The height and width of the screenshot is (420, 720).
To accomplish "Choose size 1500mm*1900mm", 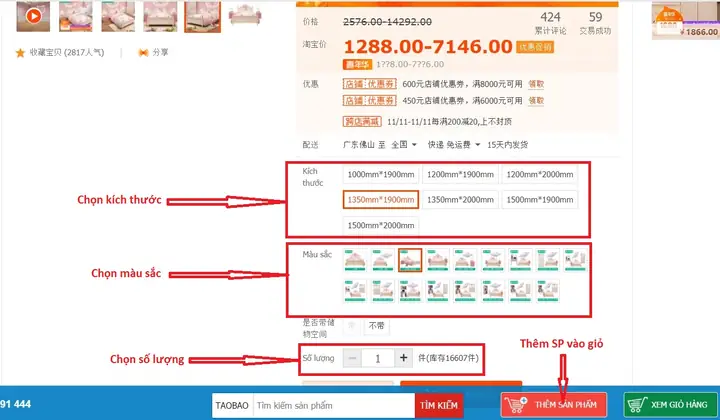I will 540,200.
